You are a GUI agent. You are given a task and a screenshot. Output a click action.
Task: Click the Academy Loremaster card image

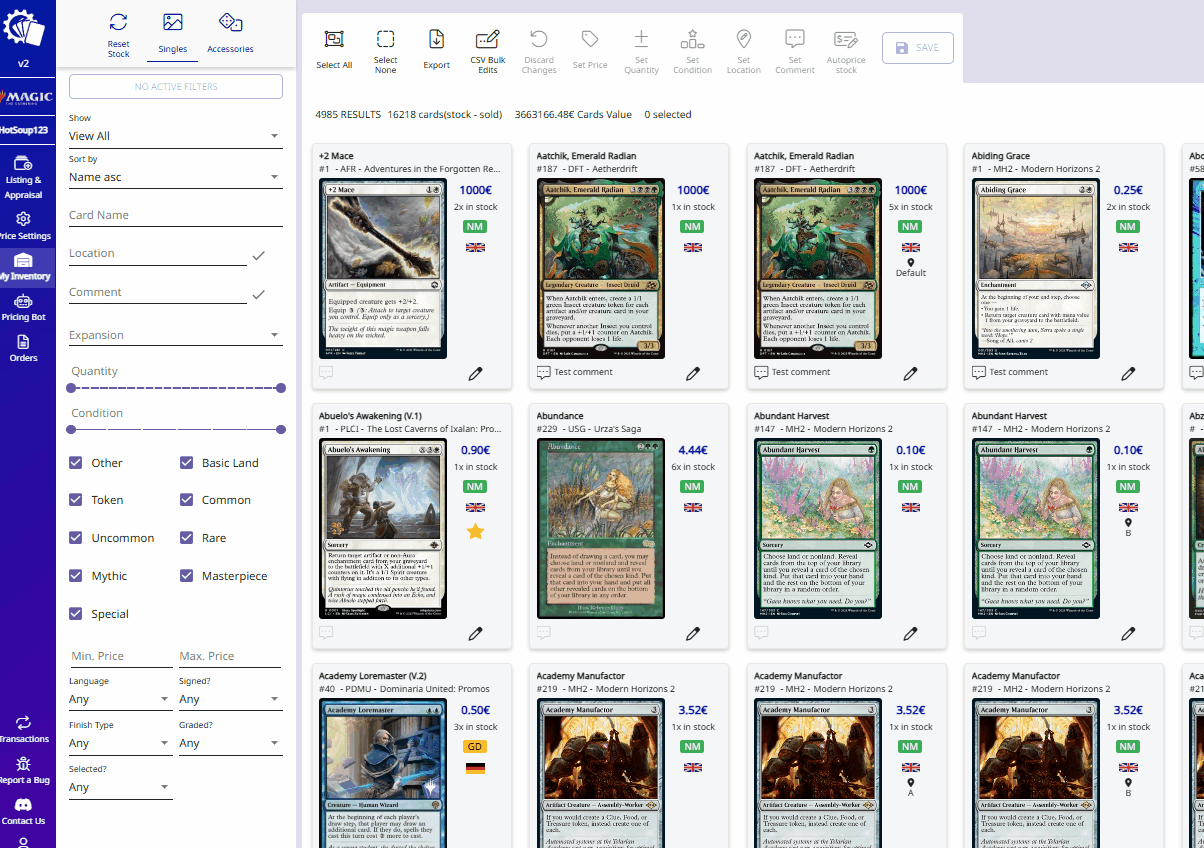point(382,773)
